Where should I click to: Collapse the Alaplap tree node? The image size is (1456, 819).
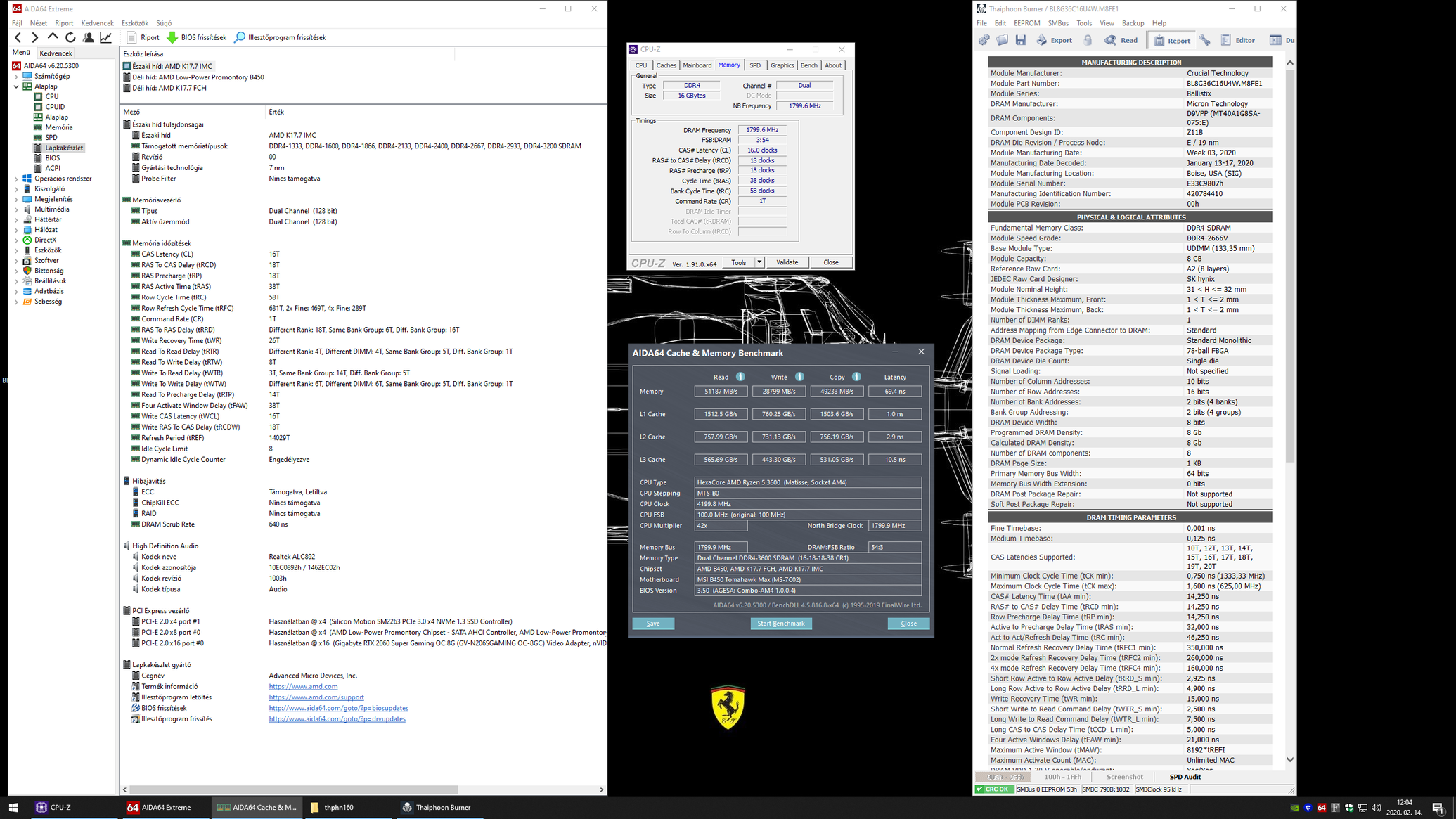16,86
